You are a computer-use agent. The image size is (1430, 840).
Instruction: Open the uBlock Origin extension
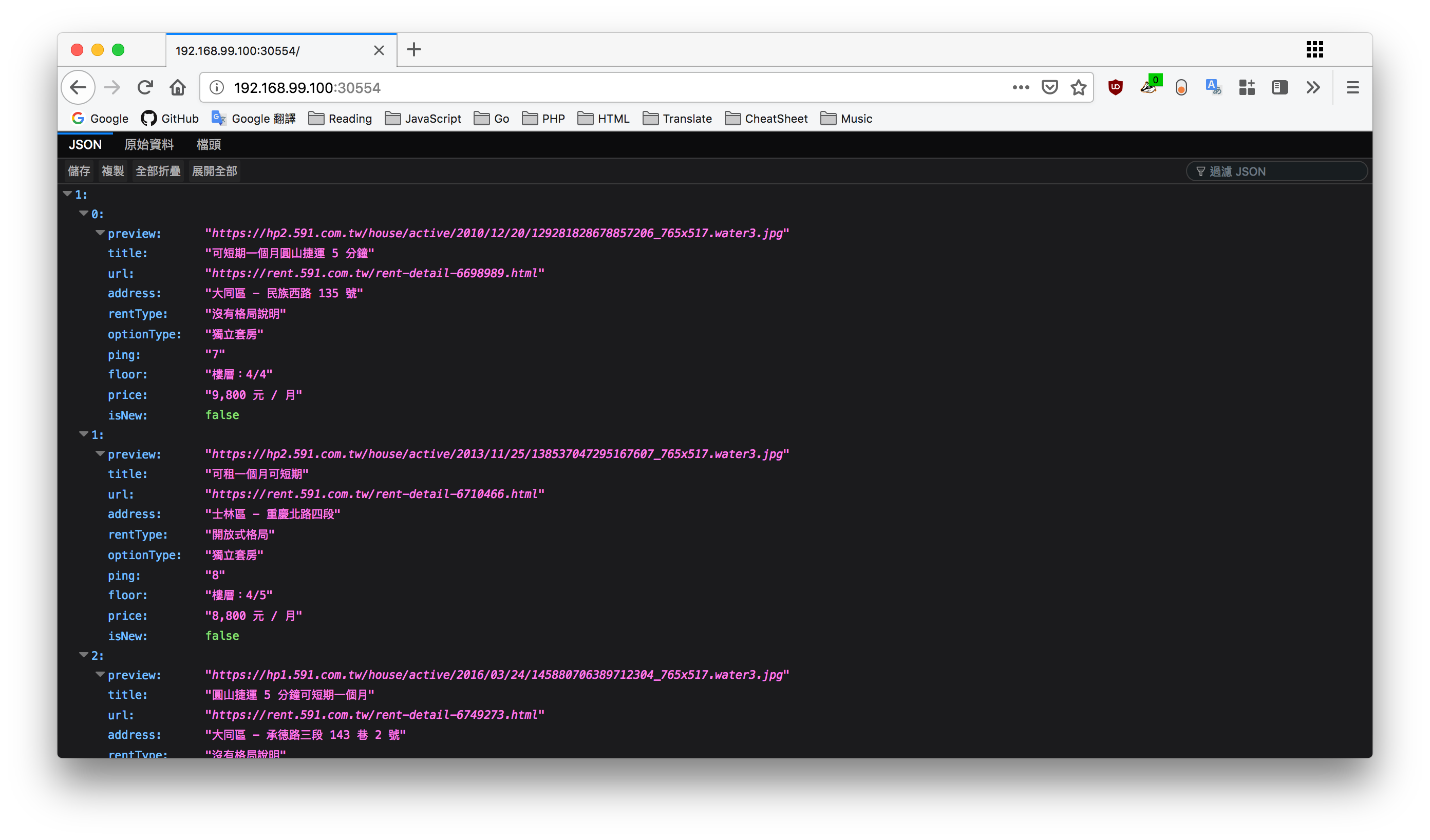pos(1115,87)
